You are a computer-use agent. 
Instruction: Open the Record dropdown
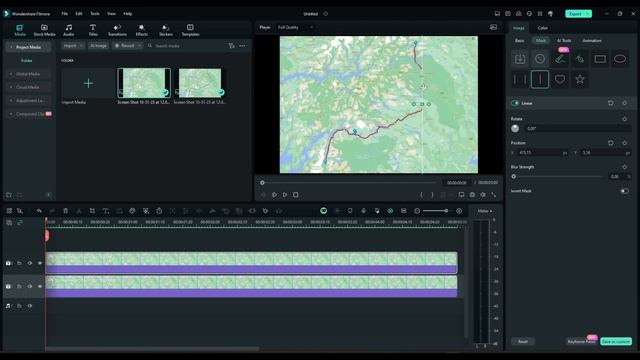point(128,46)
